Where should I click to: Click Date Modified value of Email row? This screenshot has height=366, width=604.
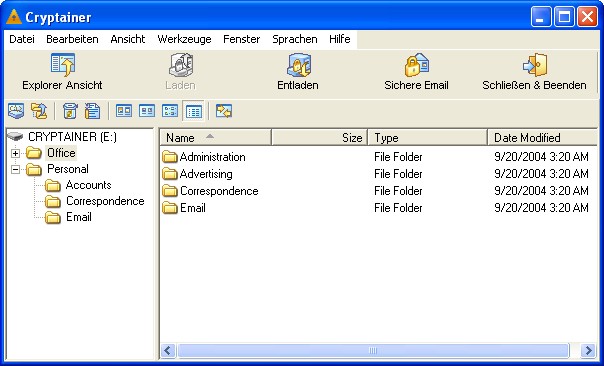pyautogui.click(x=541, y=208)
